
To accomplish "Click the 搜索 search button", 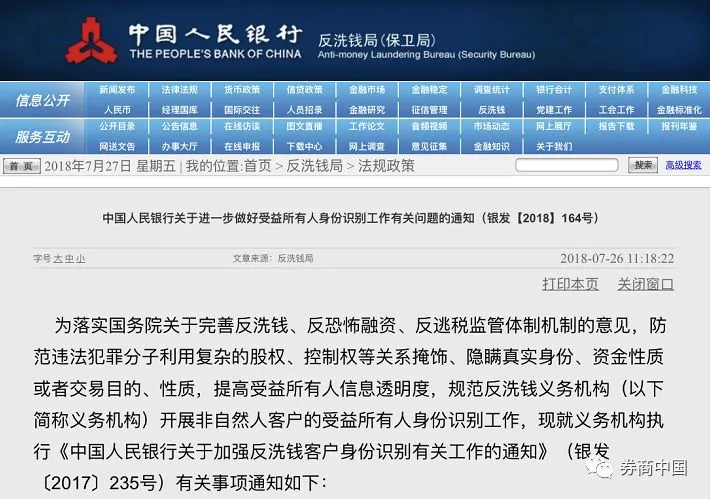I will tap(643, 165).
